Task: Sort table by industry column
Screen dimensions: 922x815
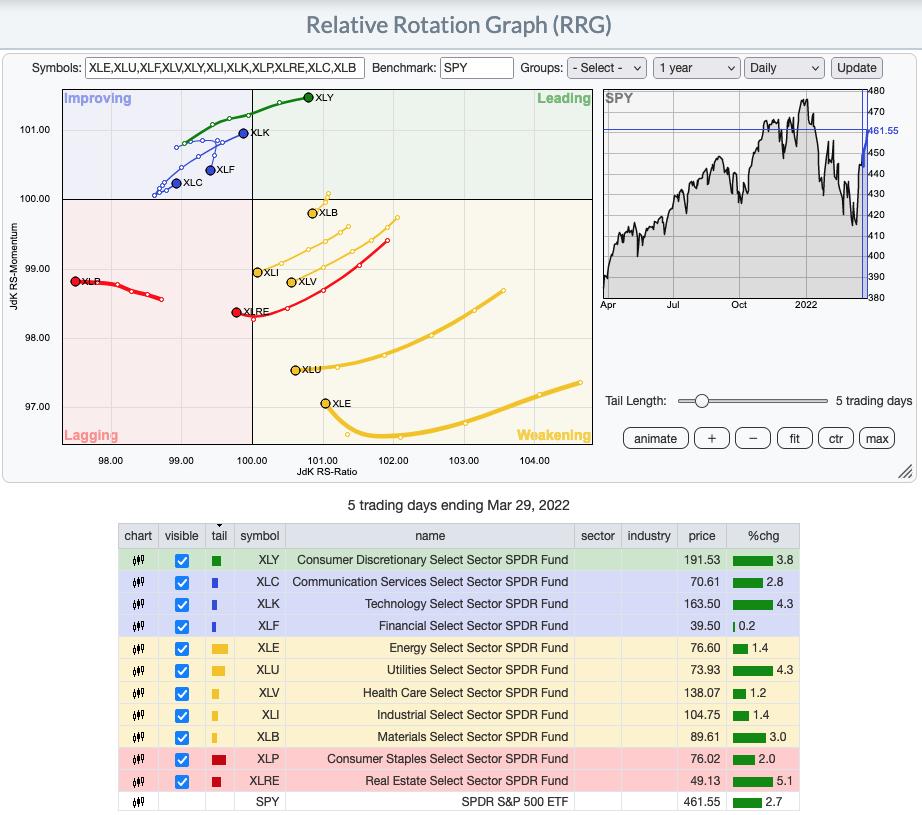Action: tap(649, 536)
